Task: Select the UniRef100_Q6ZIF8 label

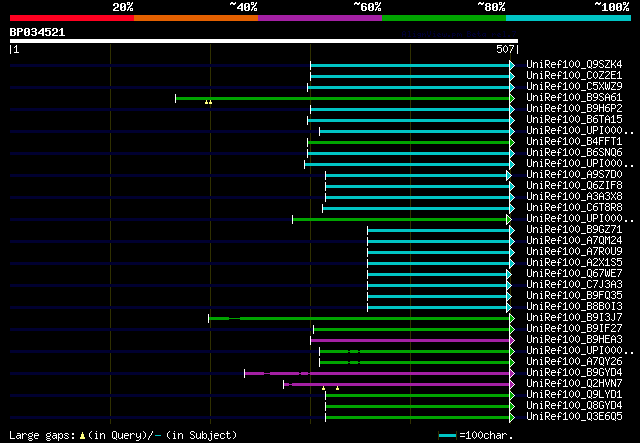Action: 574,186
